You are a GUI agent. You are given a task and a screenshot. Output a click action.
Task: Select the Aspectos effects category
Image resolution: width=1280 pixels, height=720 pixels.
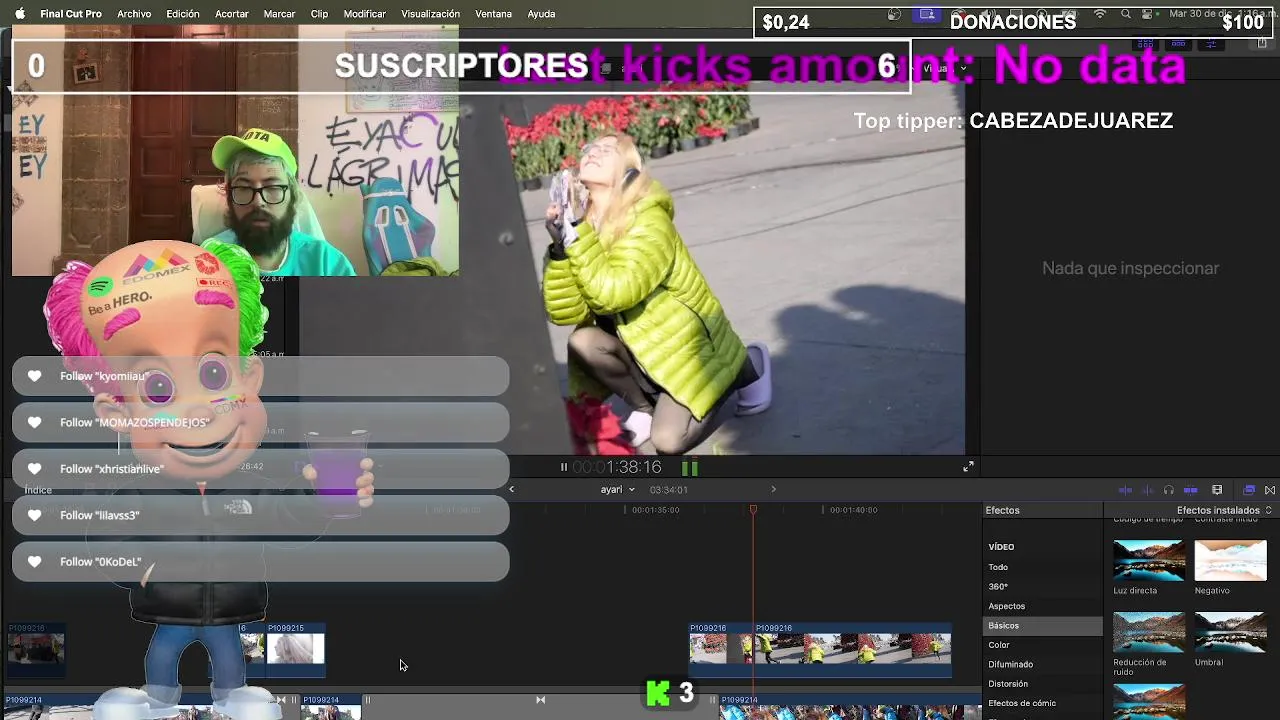click(1006, 606)
